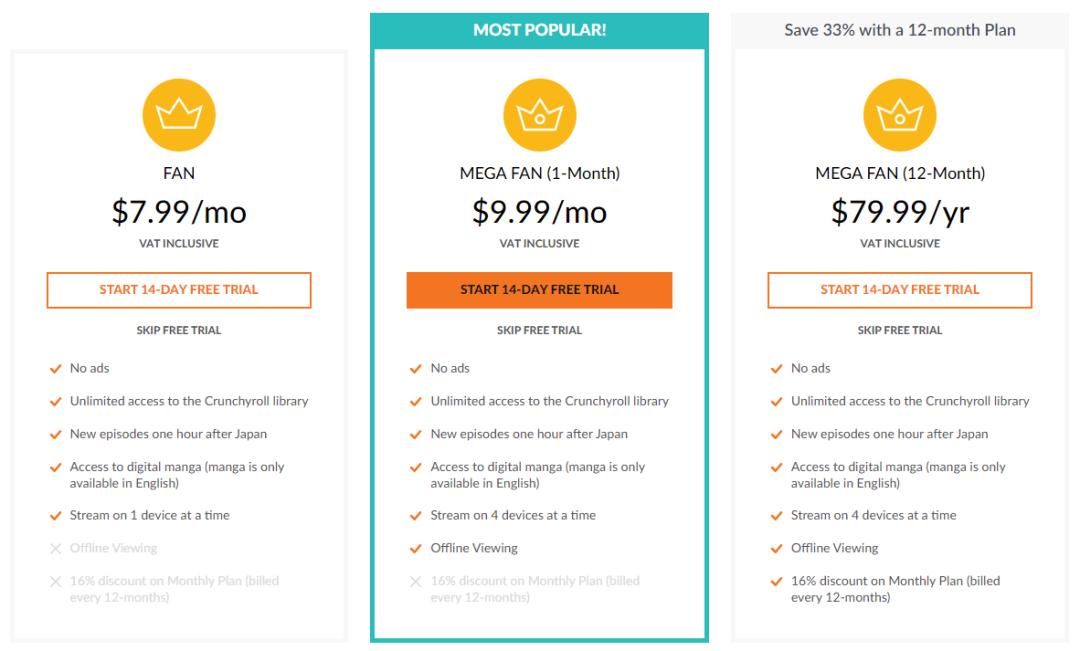Click the FAN plan's No ads checkmark

56,369
